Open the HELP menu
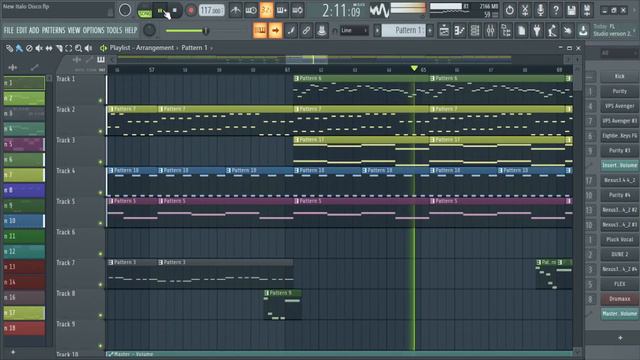Image resolution: width=640 pixels, height=360 pixels. click(131, 31)
